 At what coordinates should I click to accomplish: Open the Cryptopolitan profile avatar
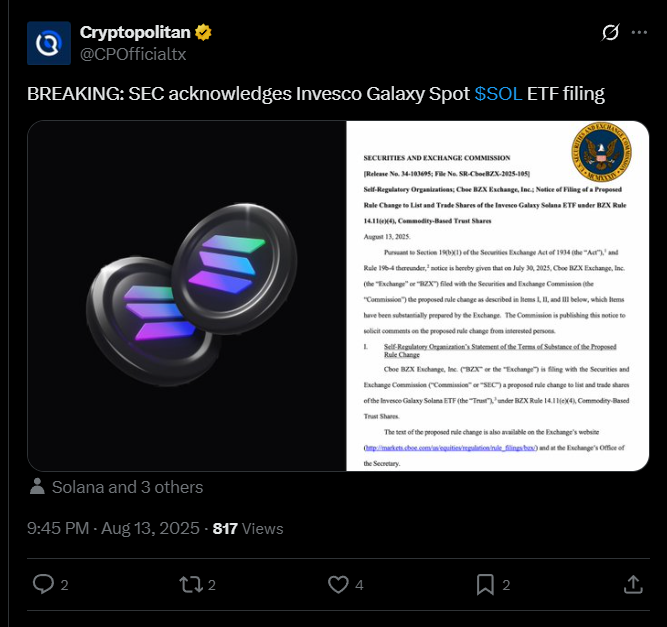48,43
